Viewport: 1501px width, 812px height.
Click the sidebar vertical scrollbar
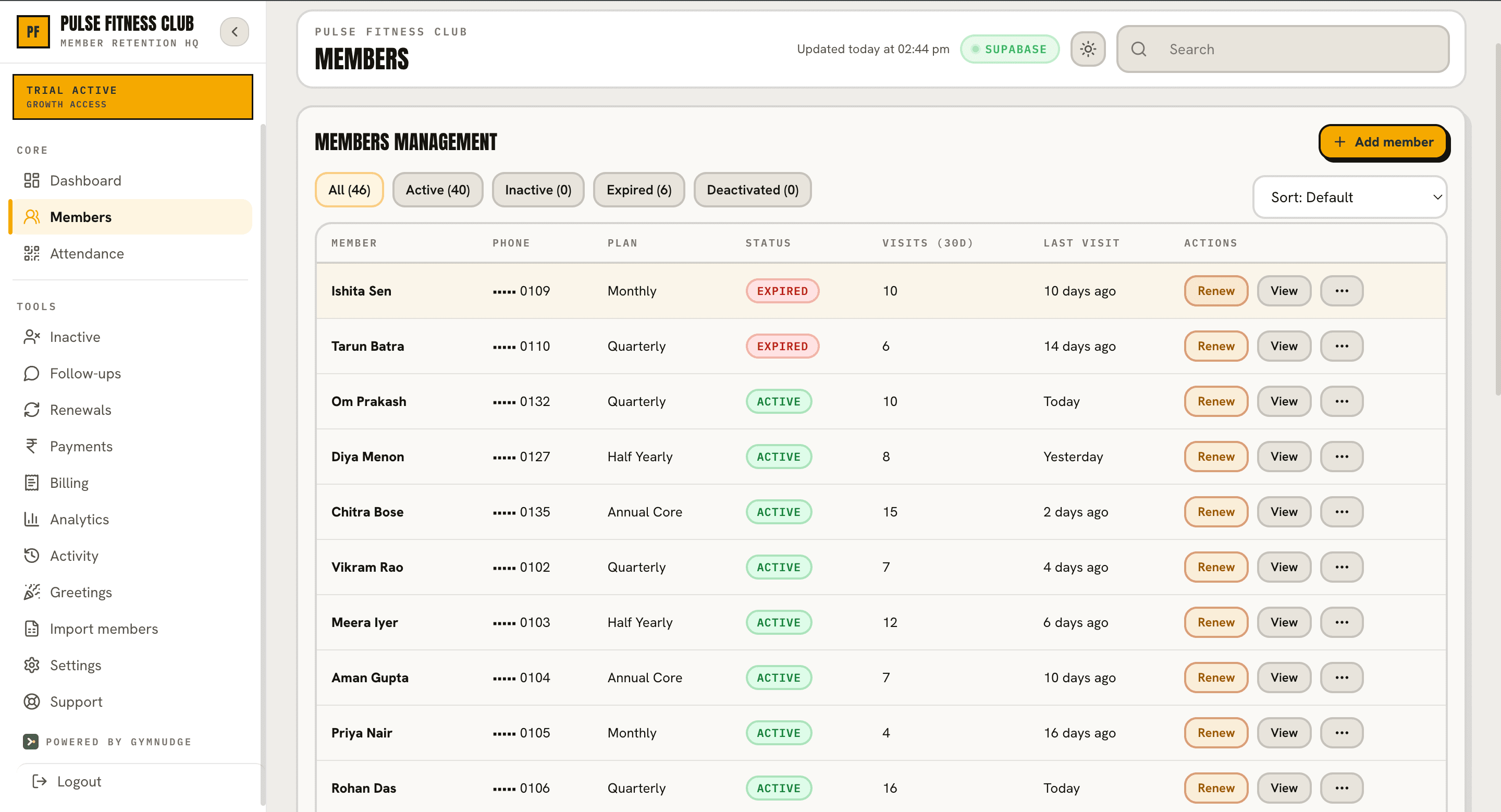(263, 464)
